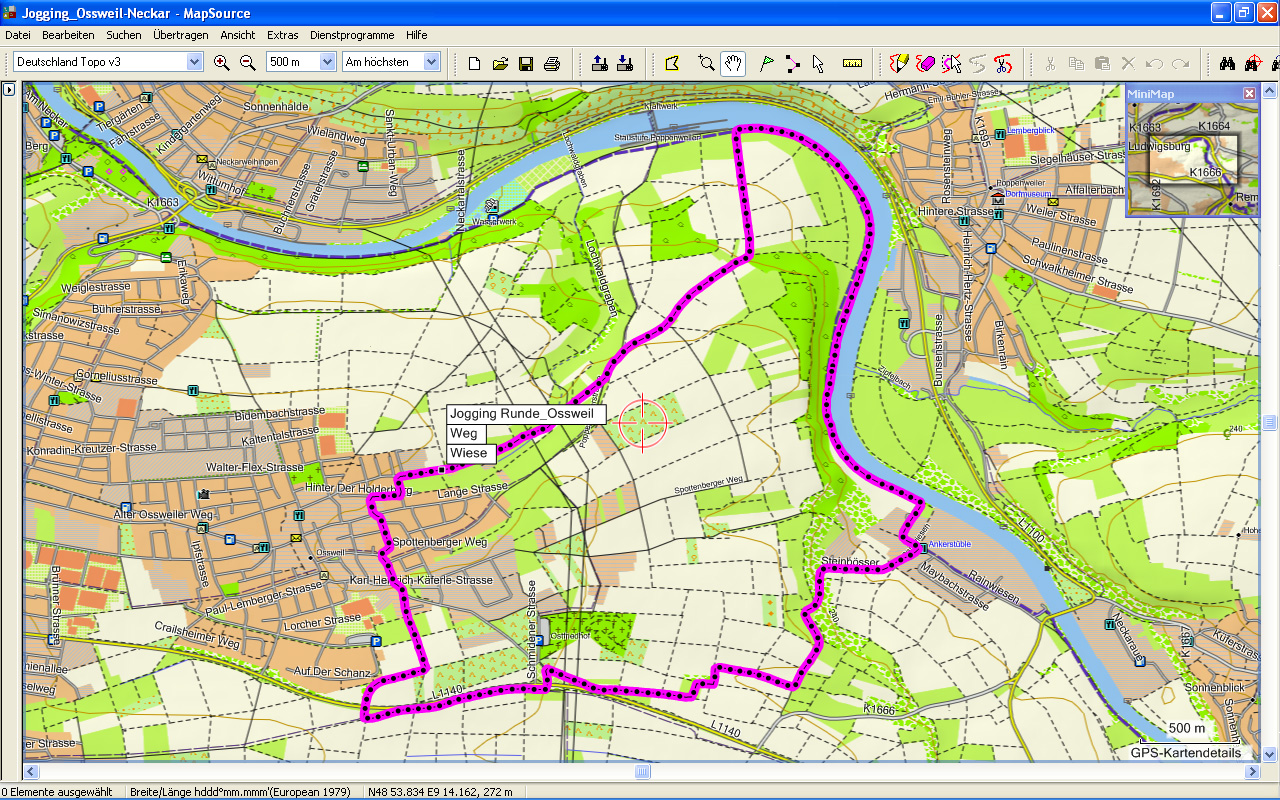Open the 500 m zoom scale dropdown
The height and width of the screenshot is (800, 1280).
[327, 62]
